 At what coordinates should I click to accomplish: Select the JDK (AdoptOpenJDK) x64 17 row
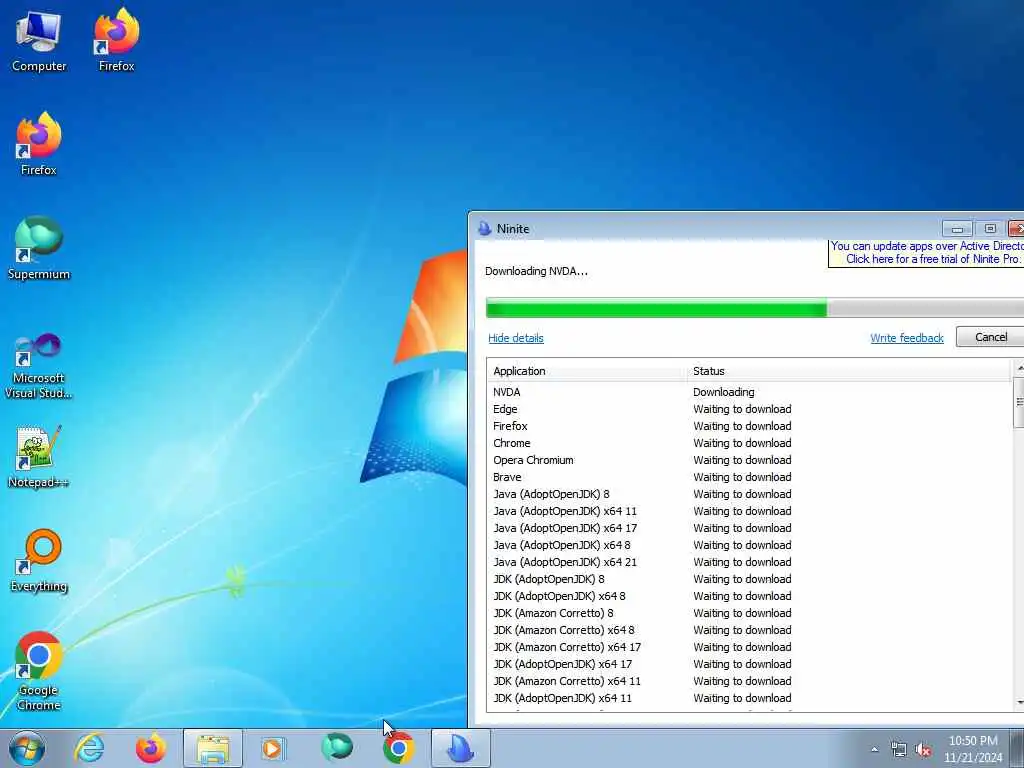[749, 664]
